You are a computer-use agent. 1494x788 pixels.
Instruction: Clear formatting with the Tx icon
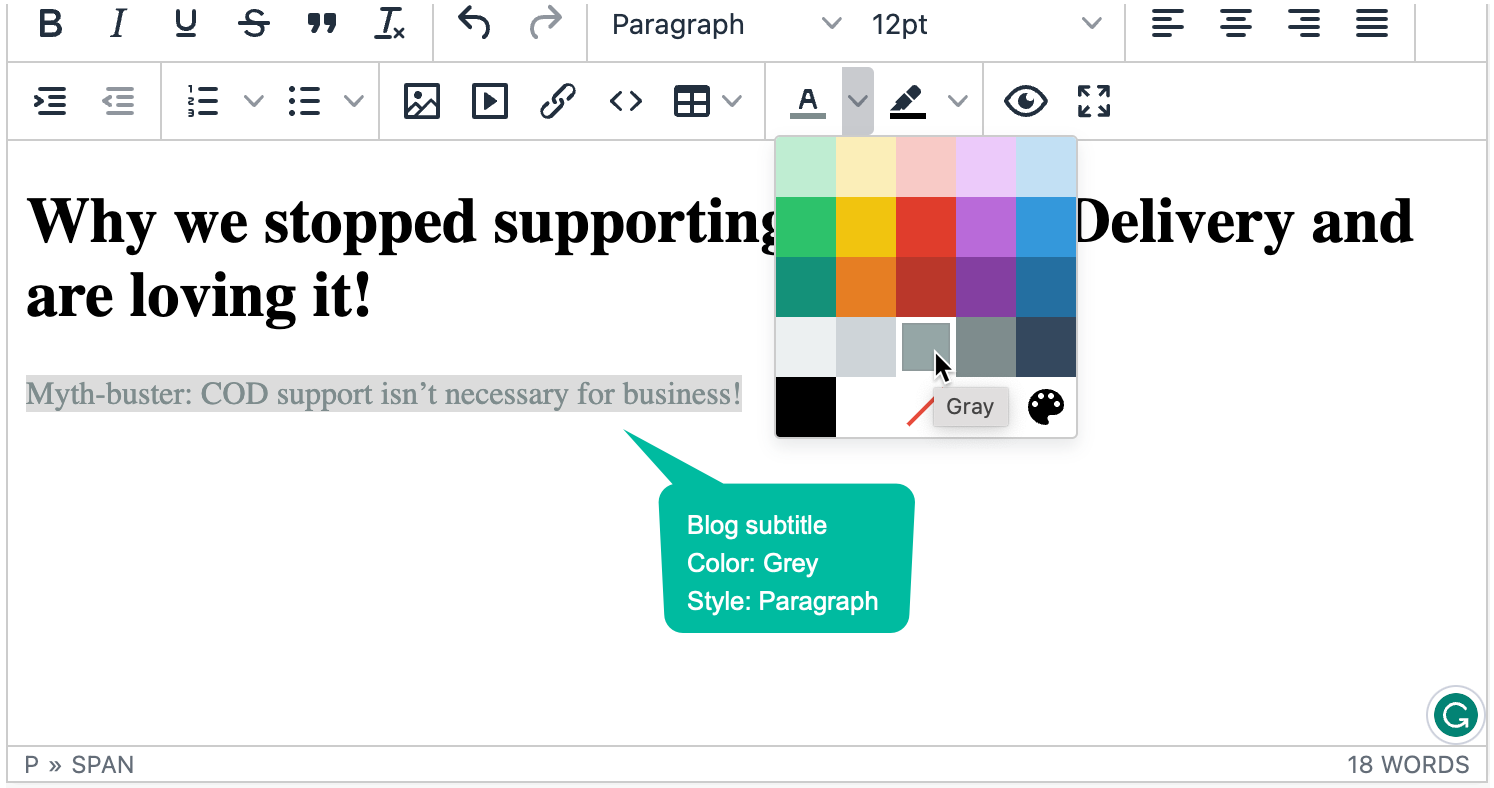click(x=390, y=25)
